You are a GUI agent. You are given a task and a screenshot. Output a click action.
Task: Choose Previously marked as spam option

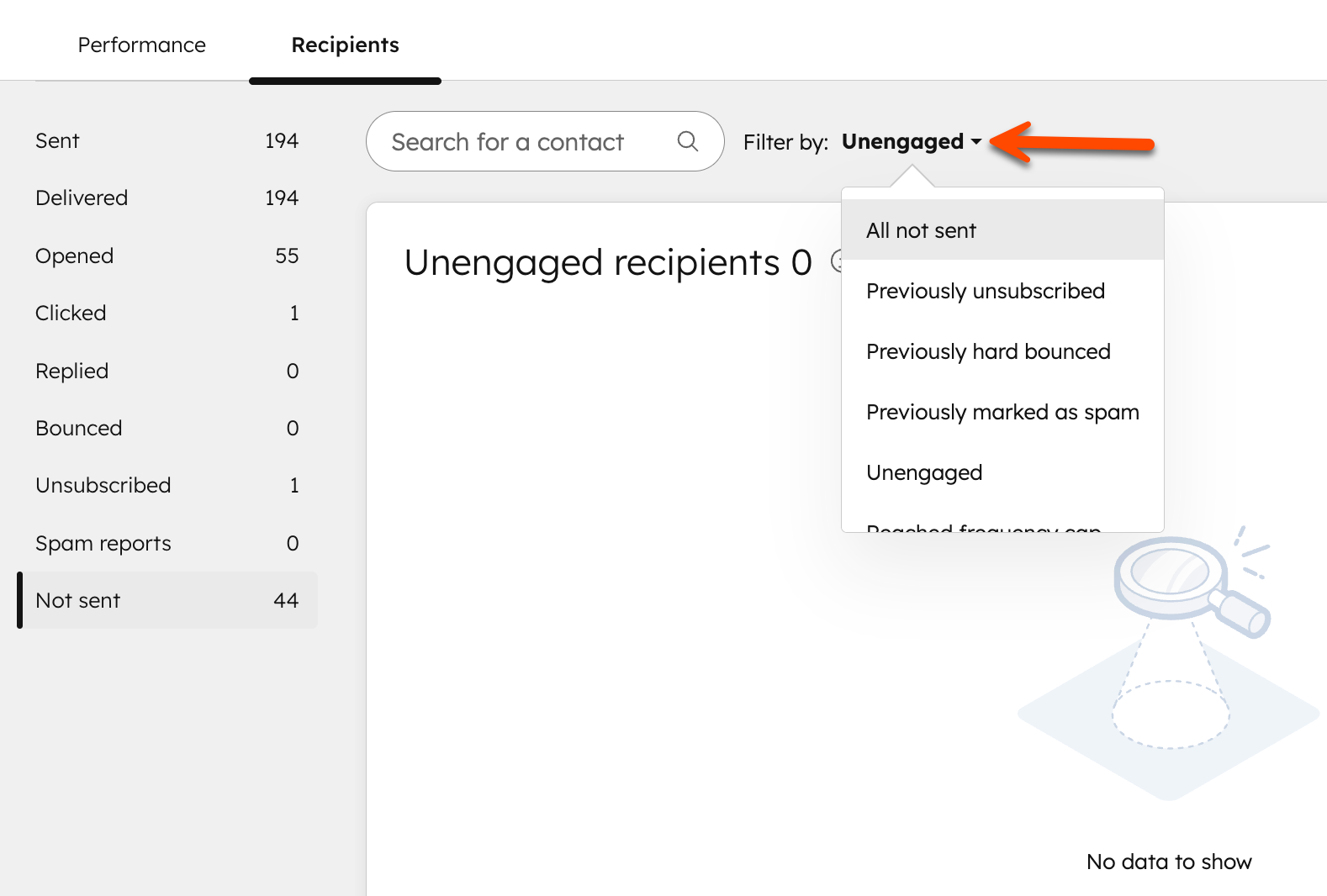point(1002,412)
